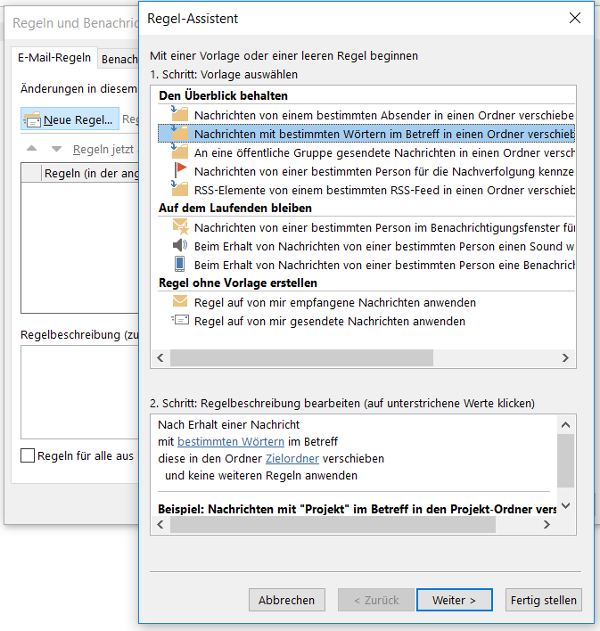Open the Benachrichtigungen tab

pos(119,60)
